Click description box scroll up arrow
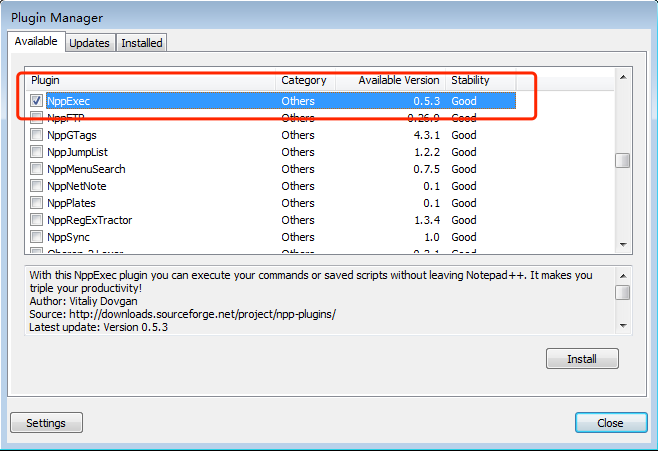Image resolution: width=658 pixels, height=452 pixels. (623, 276)
